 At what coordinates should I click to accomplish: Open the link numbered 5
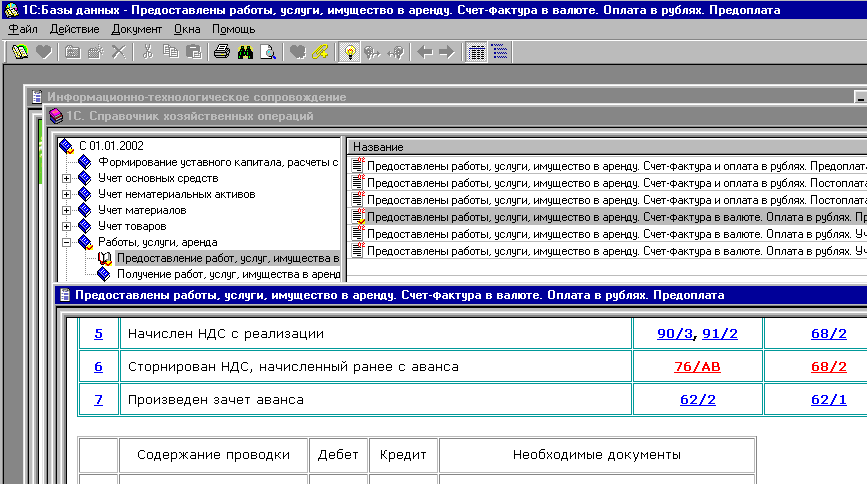point(98,334)
